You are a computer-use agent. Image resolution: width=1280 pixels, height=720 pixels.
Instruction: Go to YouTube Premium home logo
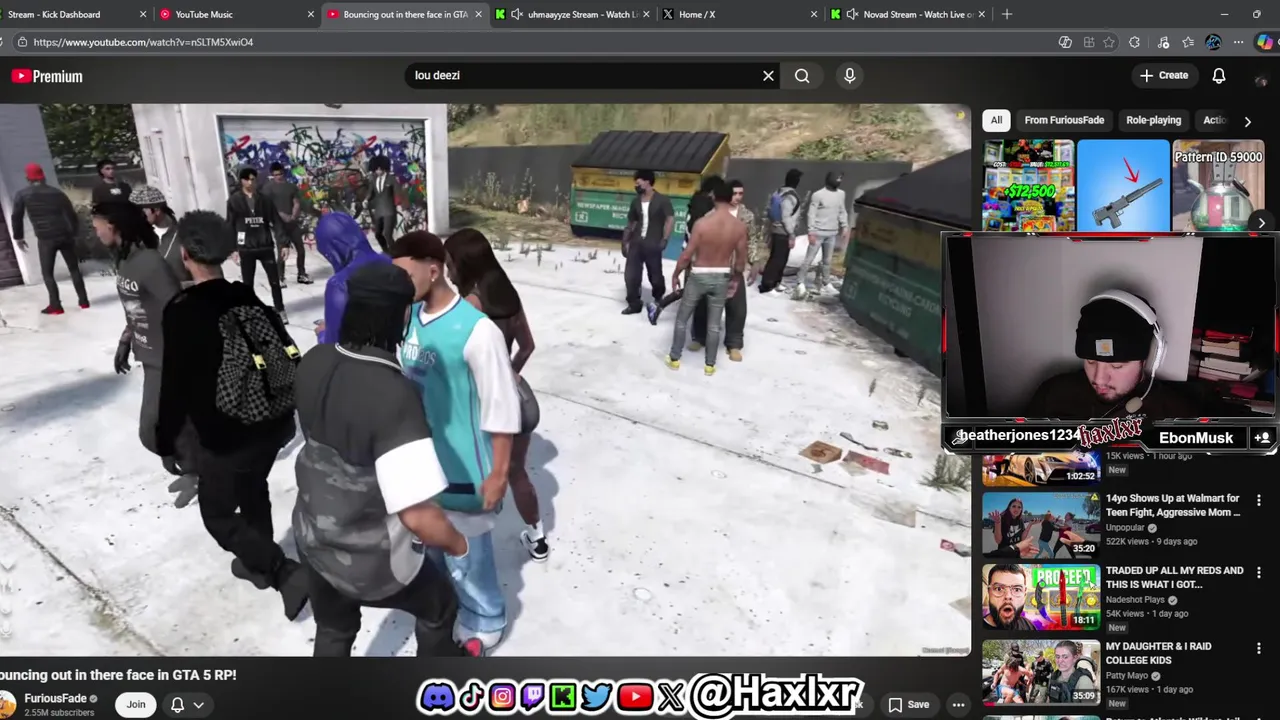[x=47, y=76]
